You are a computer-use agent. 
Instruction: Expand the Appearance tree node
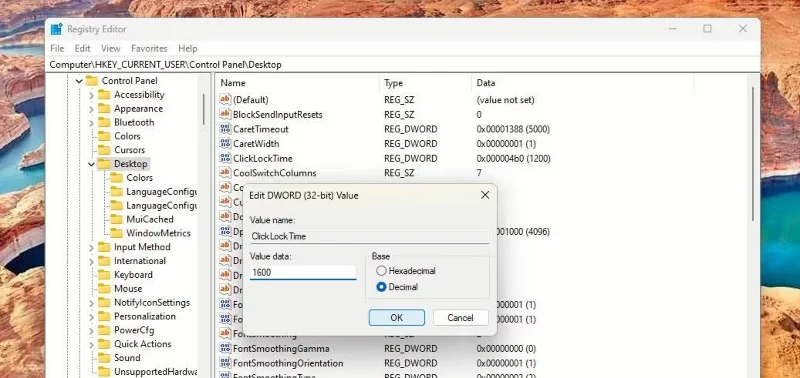coord(91,109)
